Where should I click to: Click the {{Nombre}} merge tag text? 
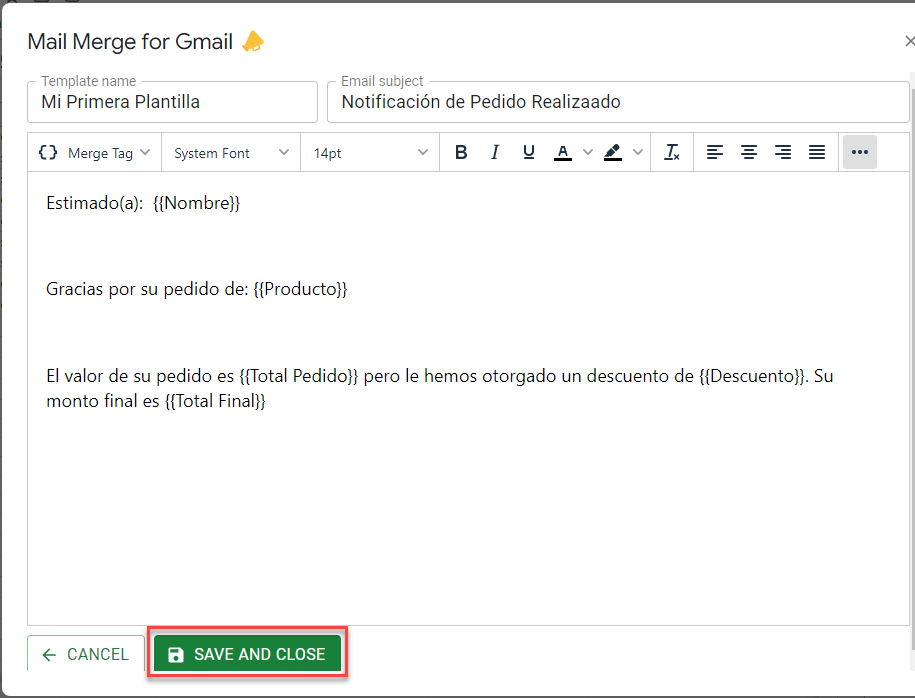coord(197,203)
